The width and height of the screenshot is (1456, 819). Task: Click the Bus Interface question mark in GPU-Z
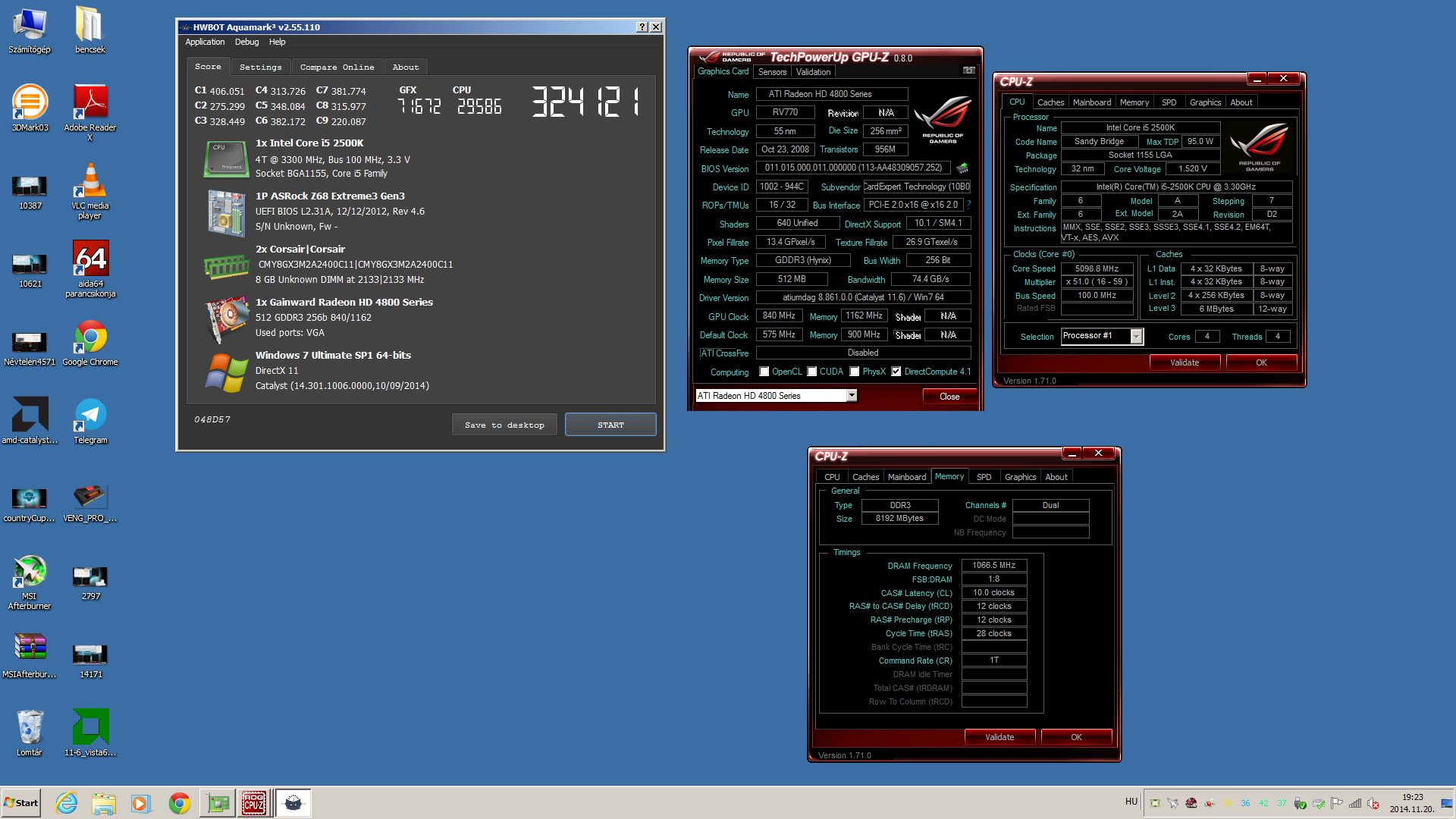tap(968, 205)
